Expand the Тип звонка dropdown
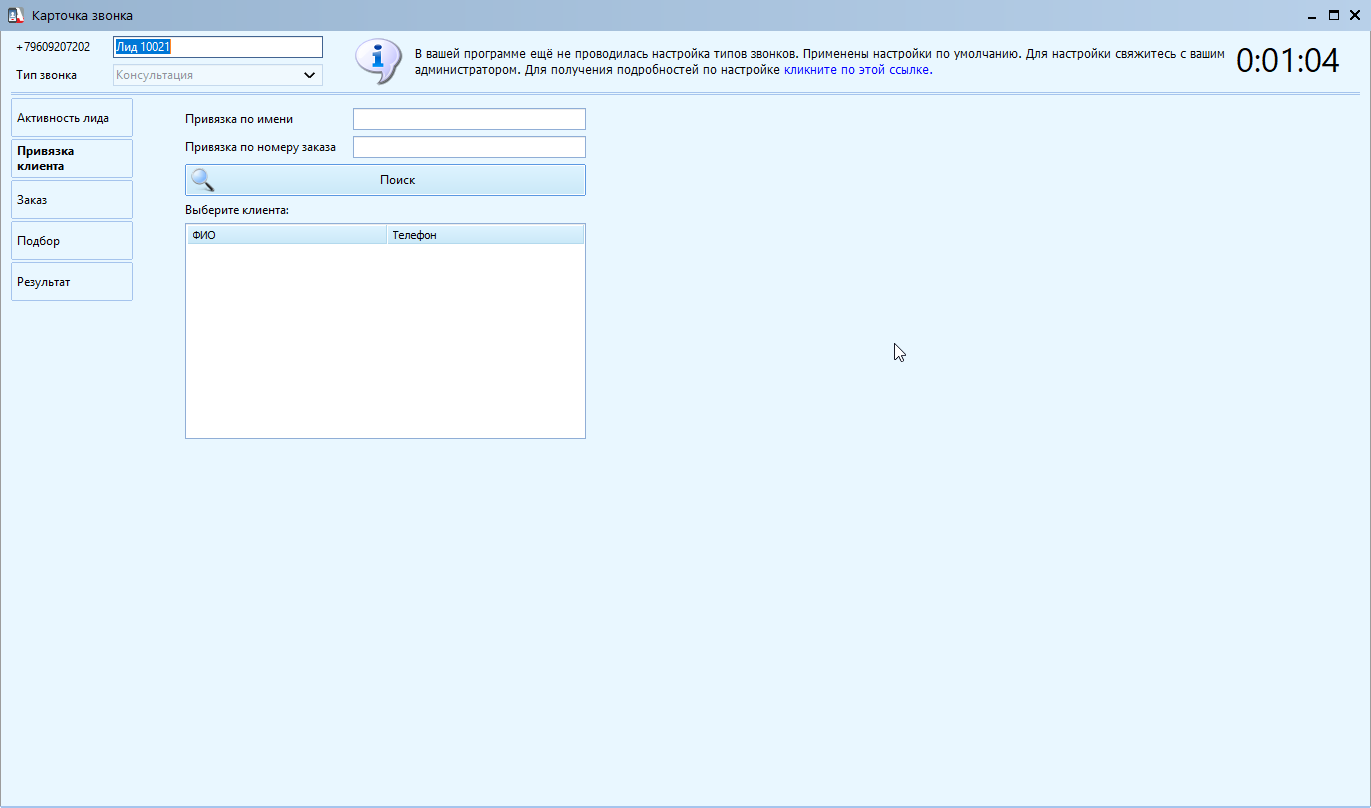The image size is (1371, 808). 309,75
